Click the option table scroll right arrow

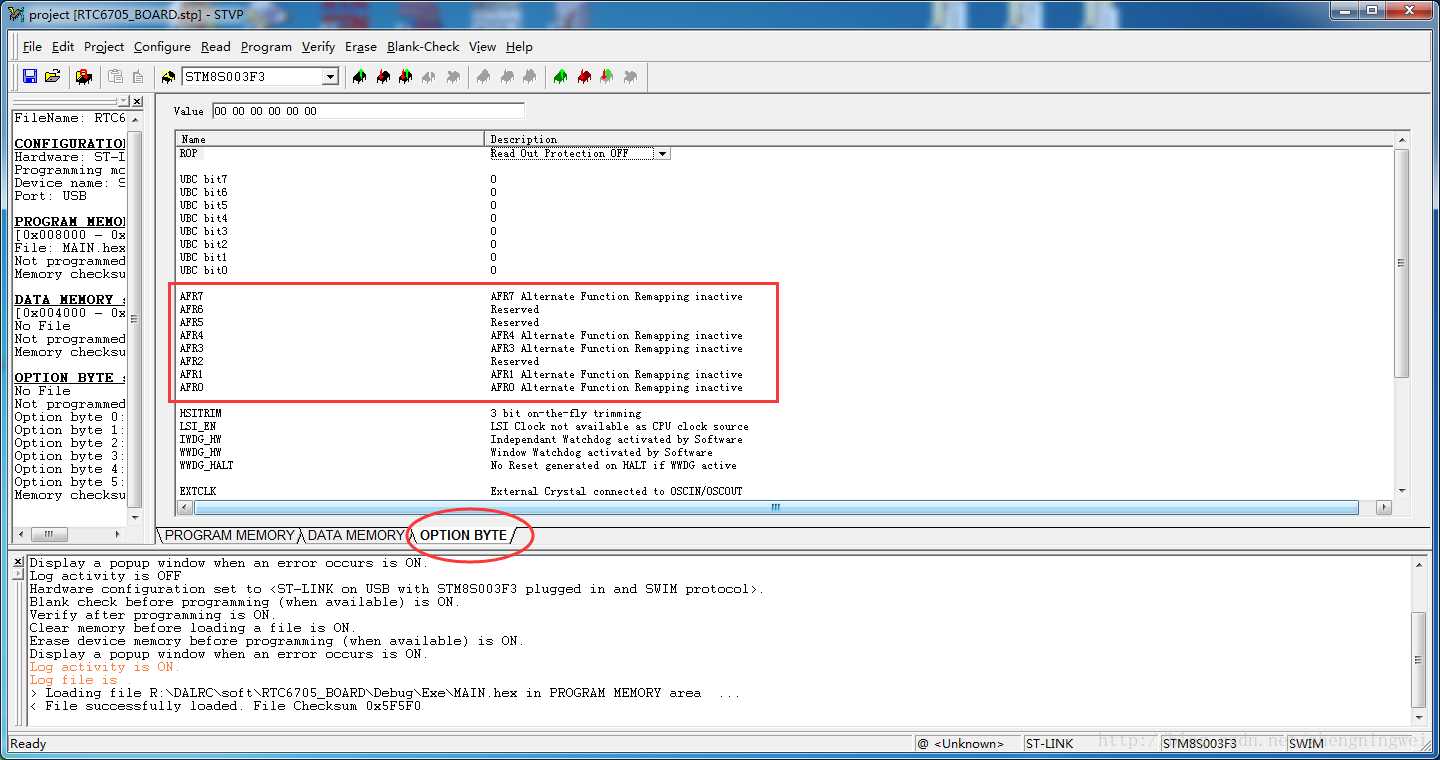[x=1384, y=508]
